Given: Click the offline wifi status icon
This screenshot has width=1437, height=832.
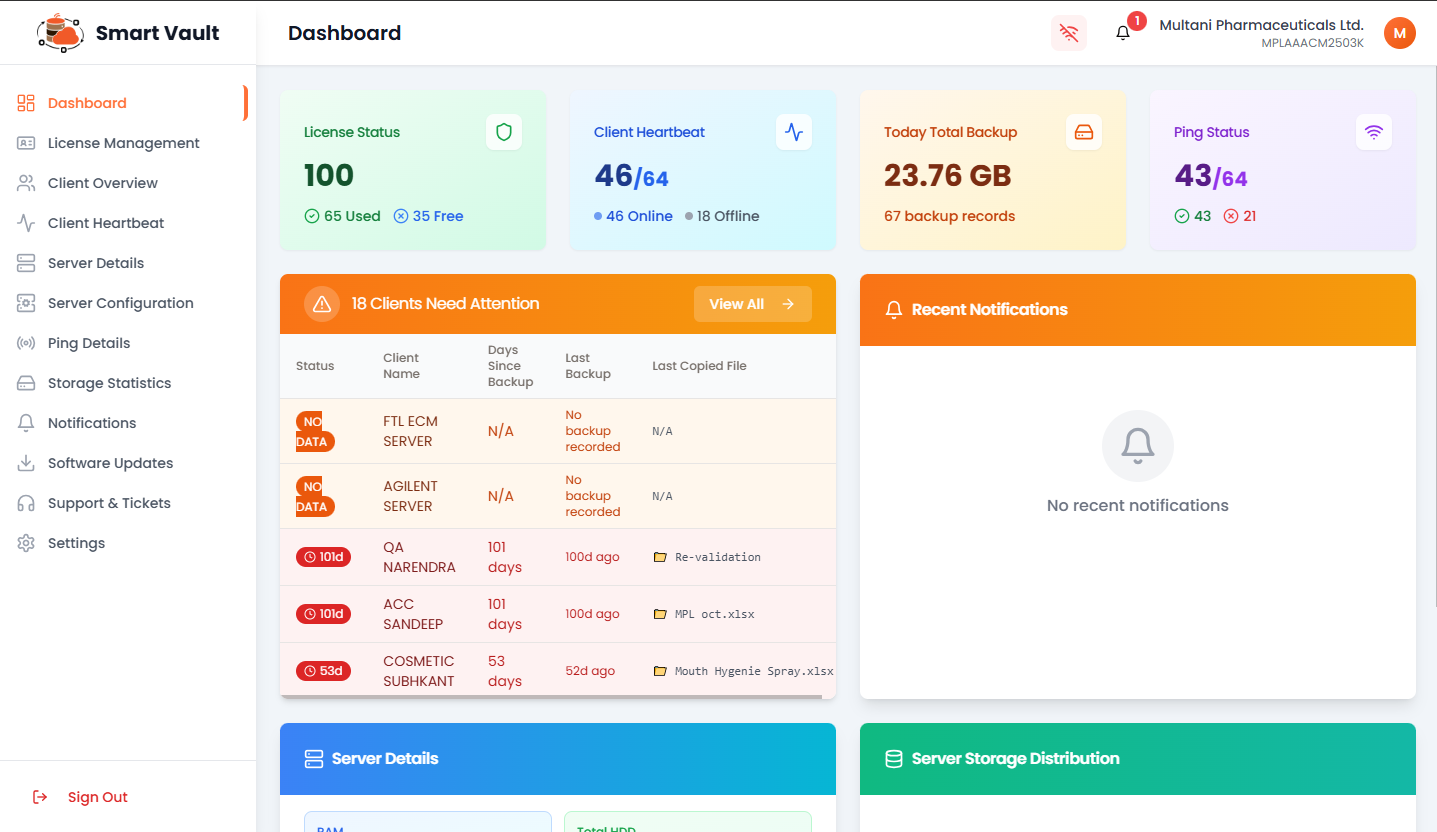Looking at the screenshot, I should pyautogui.click(x=1069, y=33).
